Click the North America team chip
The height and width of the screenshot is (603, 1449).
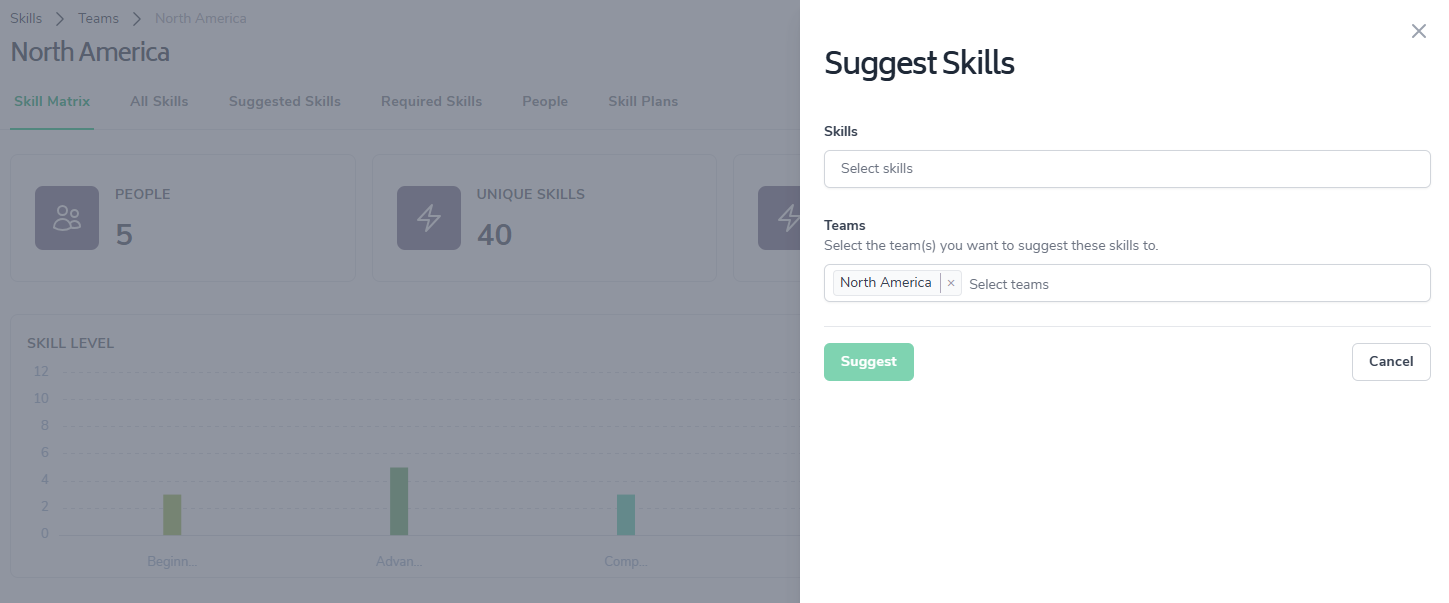coord(885,283)
